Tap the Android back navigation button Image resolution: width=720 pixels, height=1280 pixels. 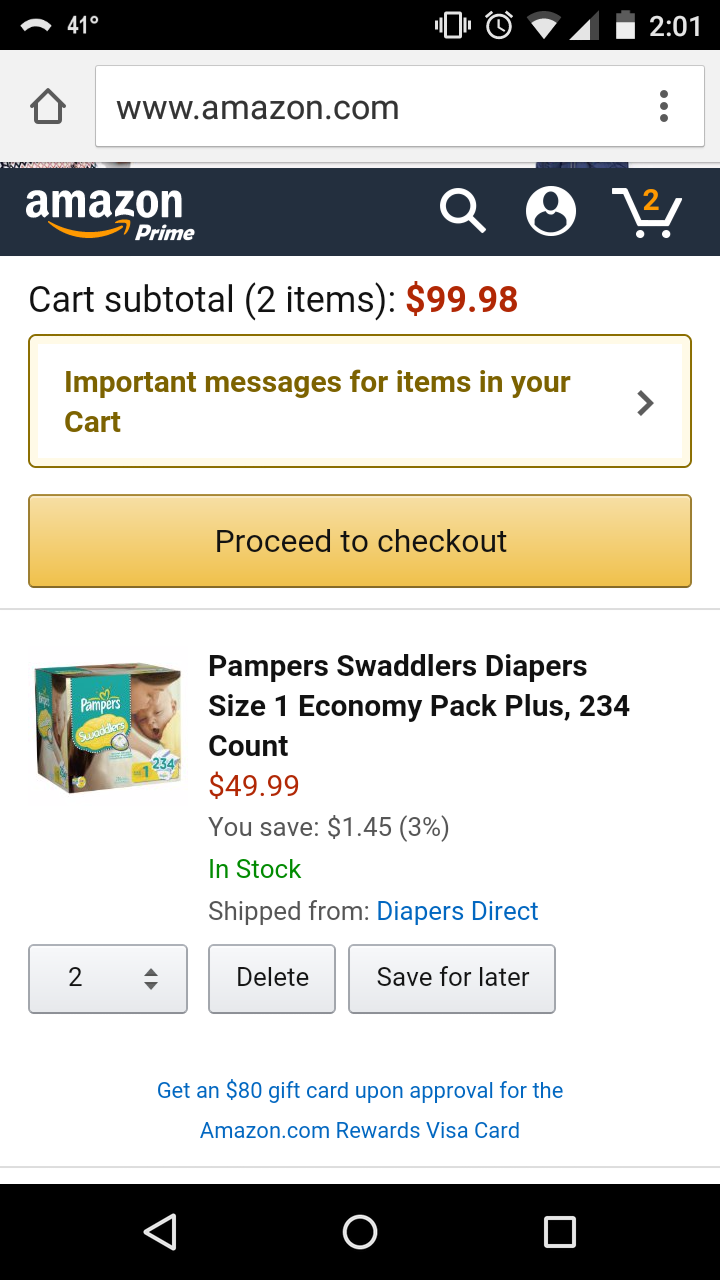(x=160, y=1232)
